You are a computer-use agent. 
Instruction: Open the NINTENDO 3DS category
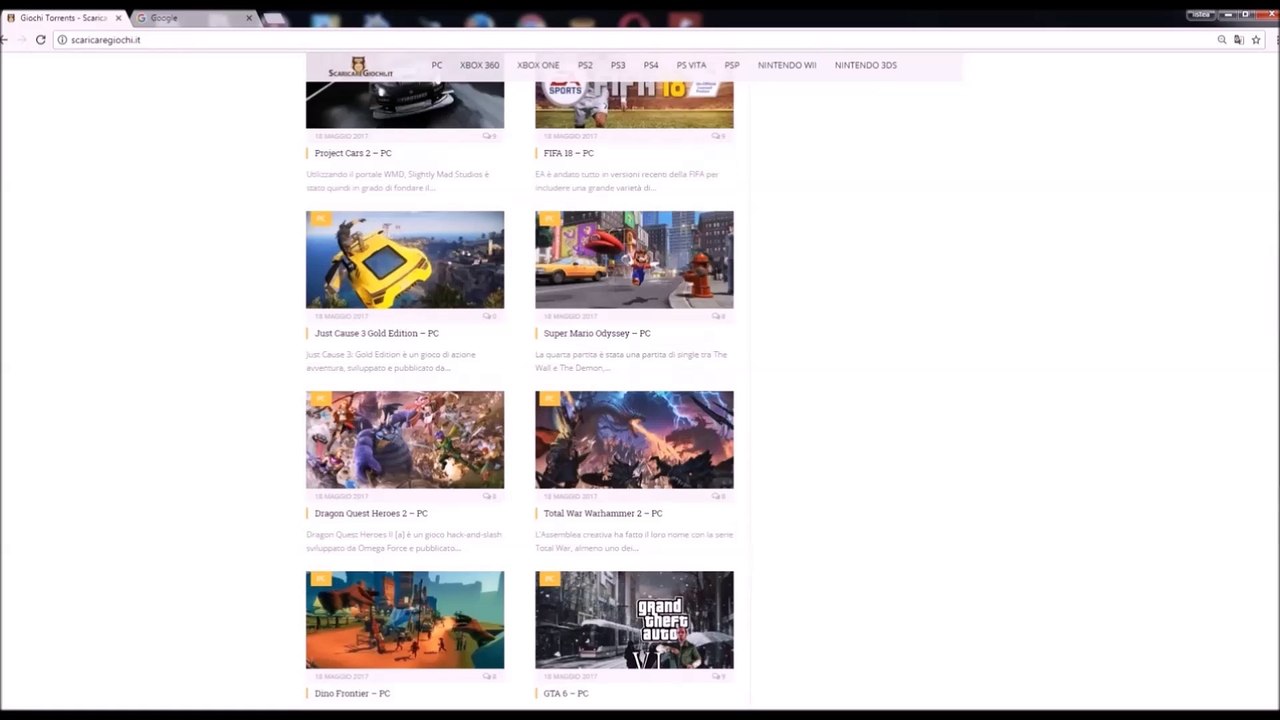pyautogui.click(x=866, y=65)
